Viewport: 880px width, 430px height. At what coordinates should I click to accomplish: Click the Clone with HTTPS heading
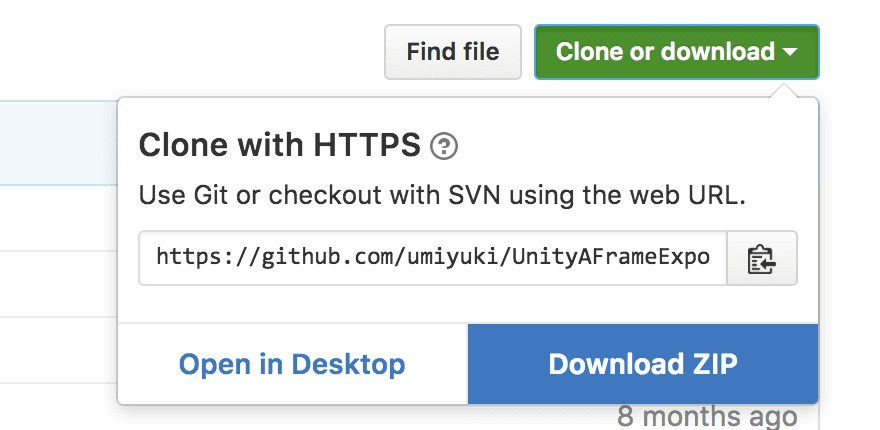point(279,145)
